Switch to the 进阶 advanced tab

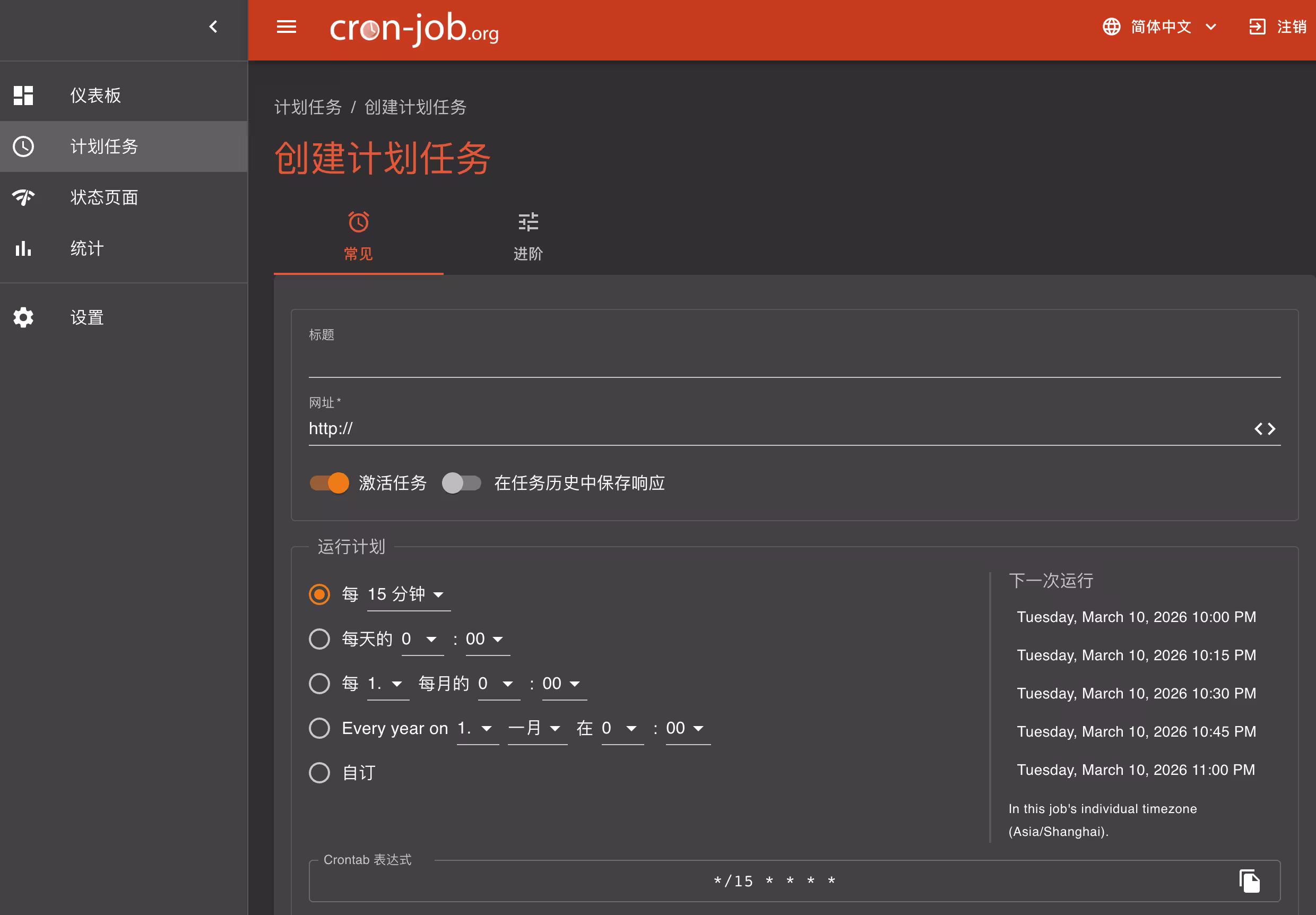click(x=527, y=236)
